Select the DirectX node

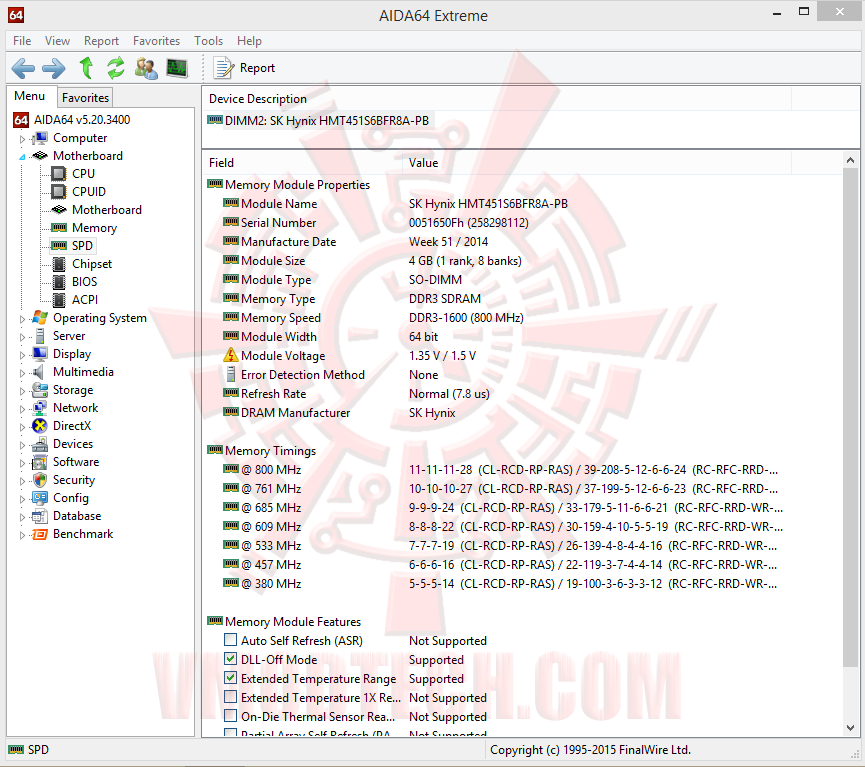(x=72, y=426)
